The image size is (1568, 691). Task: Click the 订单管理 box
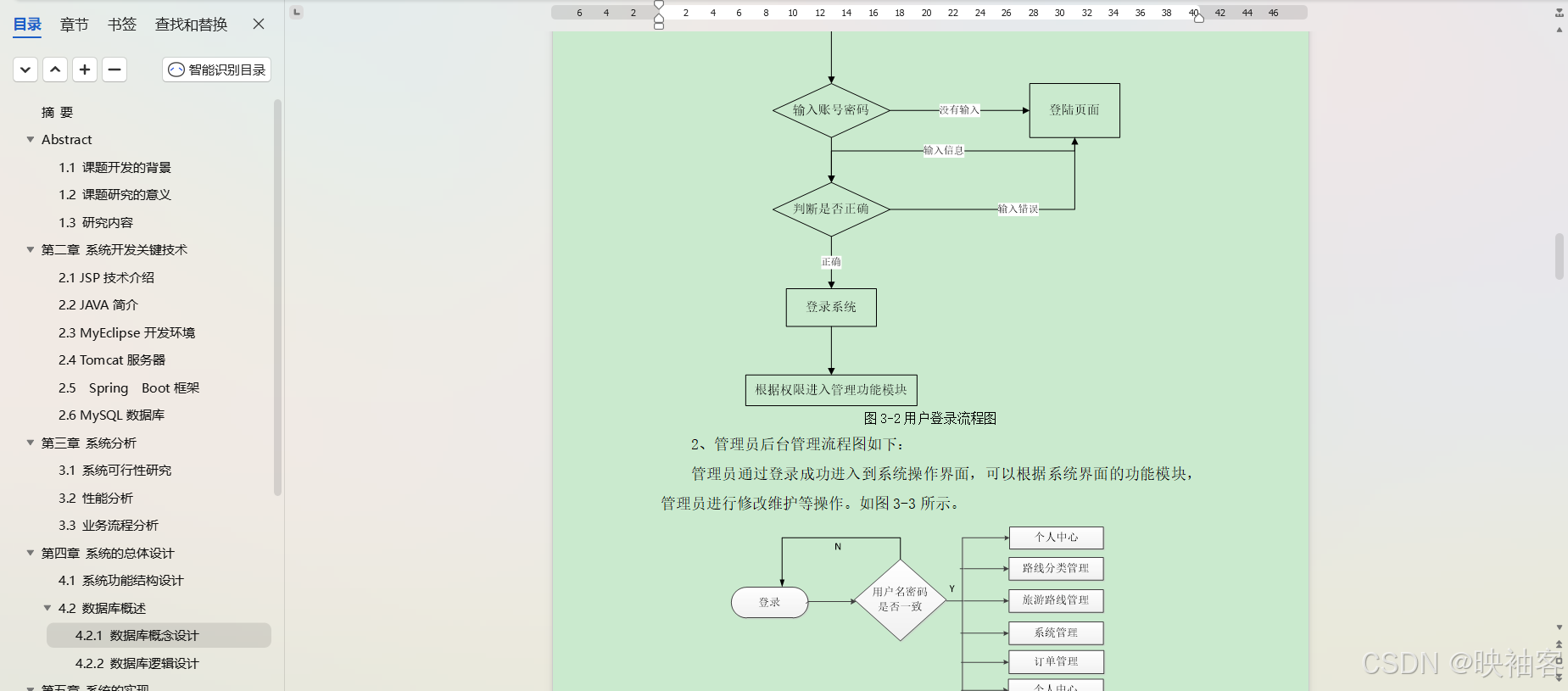[1056, 661]
